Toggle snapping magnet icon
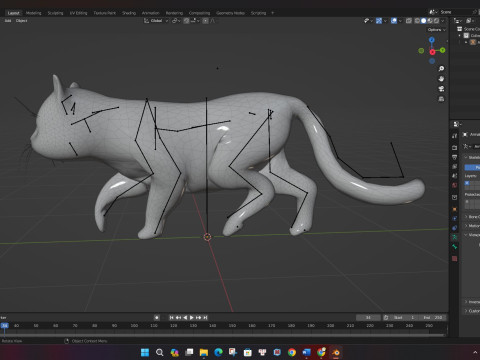 (187, 21)
